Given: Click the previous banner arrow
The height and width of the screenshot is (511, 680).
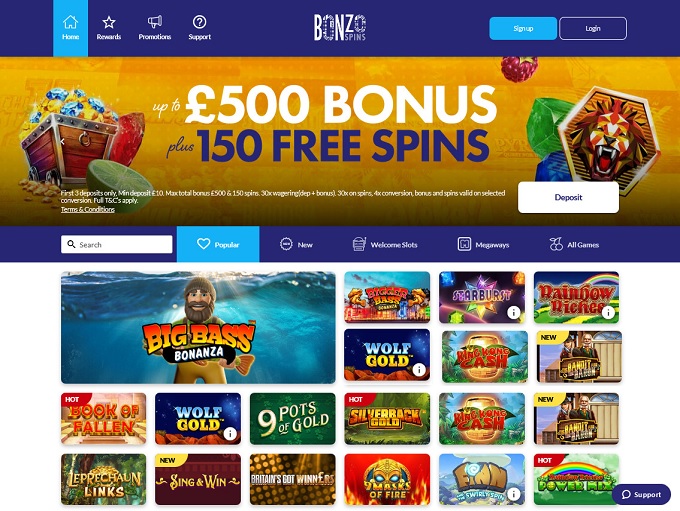Looking at the screenshot, I should (x=62, y=141).
